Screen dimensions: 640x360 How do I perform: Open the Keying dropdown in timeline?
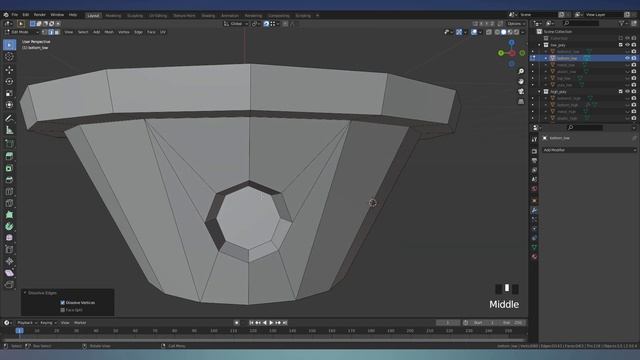(x=48, y=322)
